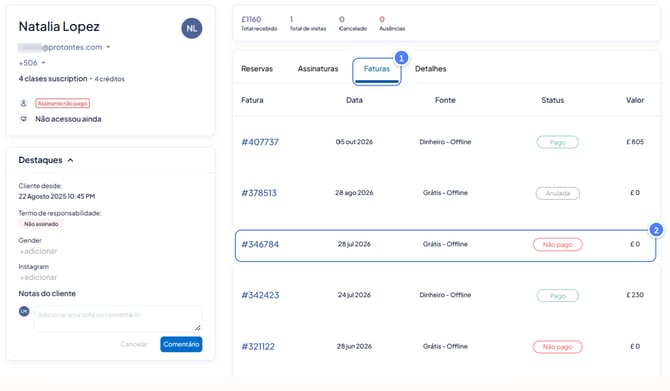Screen dimensions: 670x391
Task: Click the small commenter avatar by notes field
Action: tap(24, 312)
